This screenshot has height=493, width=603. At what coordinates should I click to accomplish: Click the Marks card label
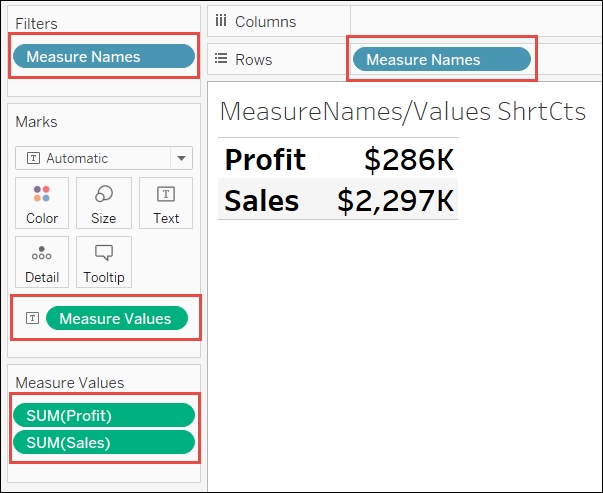pos(36,122)
